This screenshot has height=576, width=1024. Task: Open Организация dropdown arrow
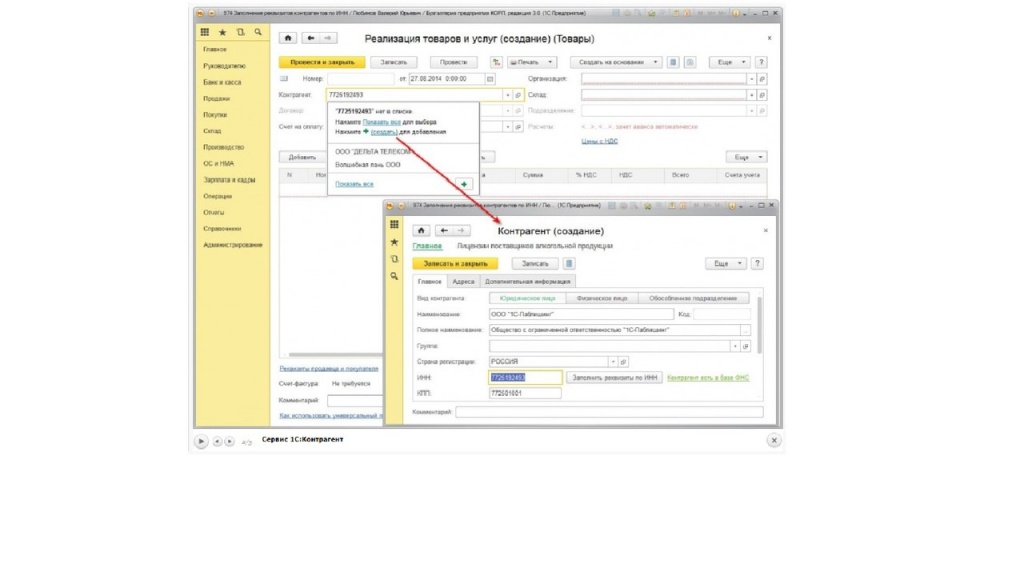point(752,79)
